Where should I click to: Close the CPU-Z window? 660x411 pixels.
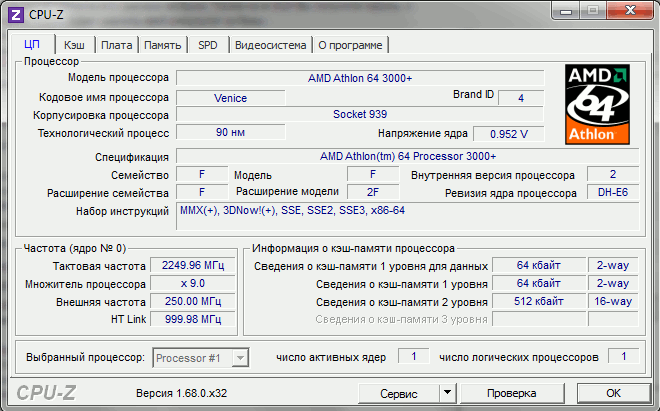point(629,10)
